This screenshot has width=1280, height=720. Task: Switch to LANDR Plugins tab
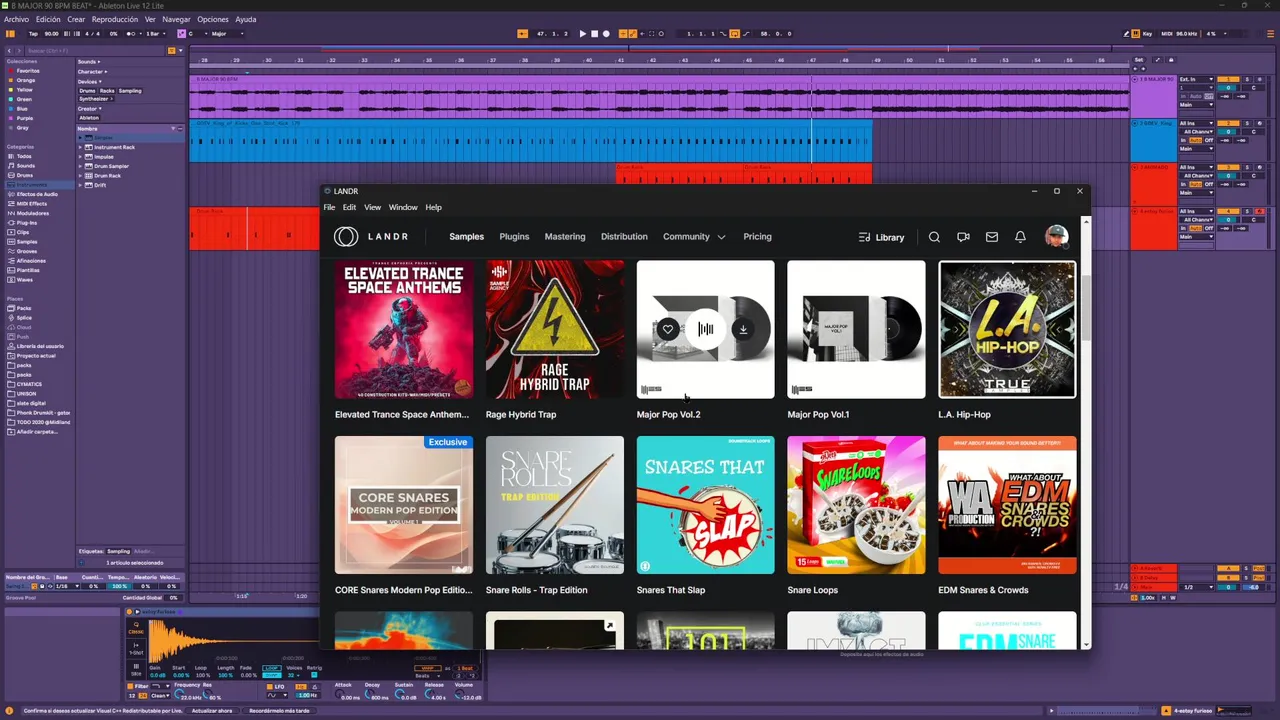click(514, 237)
